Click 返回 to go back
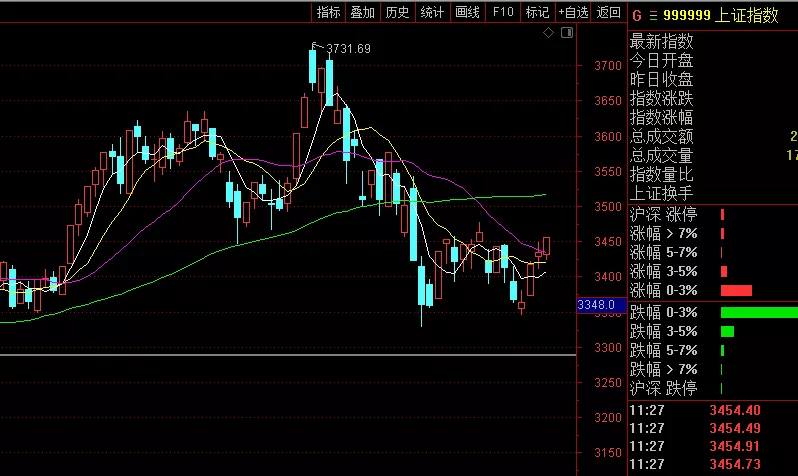The width and height of the screenshot is (798, 476). pos(609,12)
